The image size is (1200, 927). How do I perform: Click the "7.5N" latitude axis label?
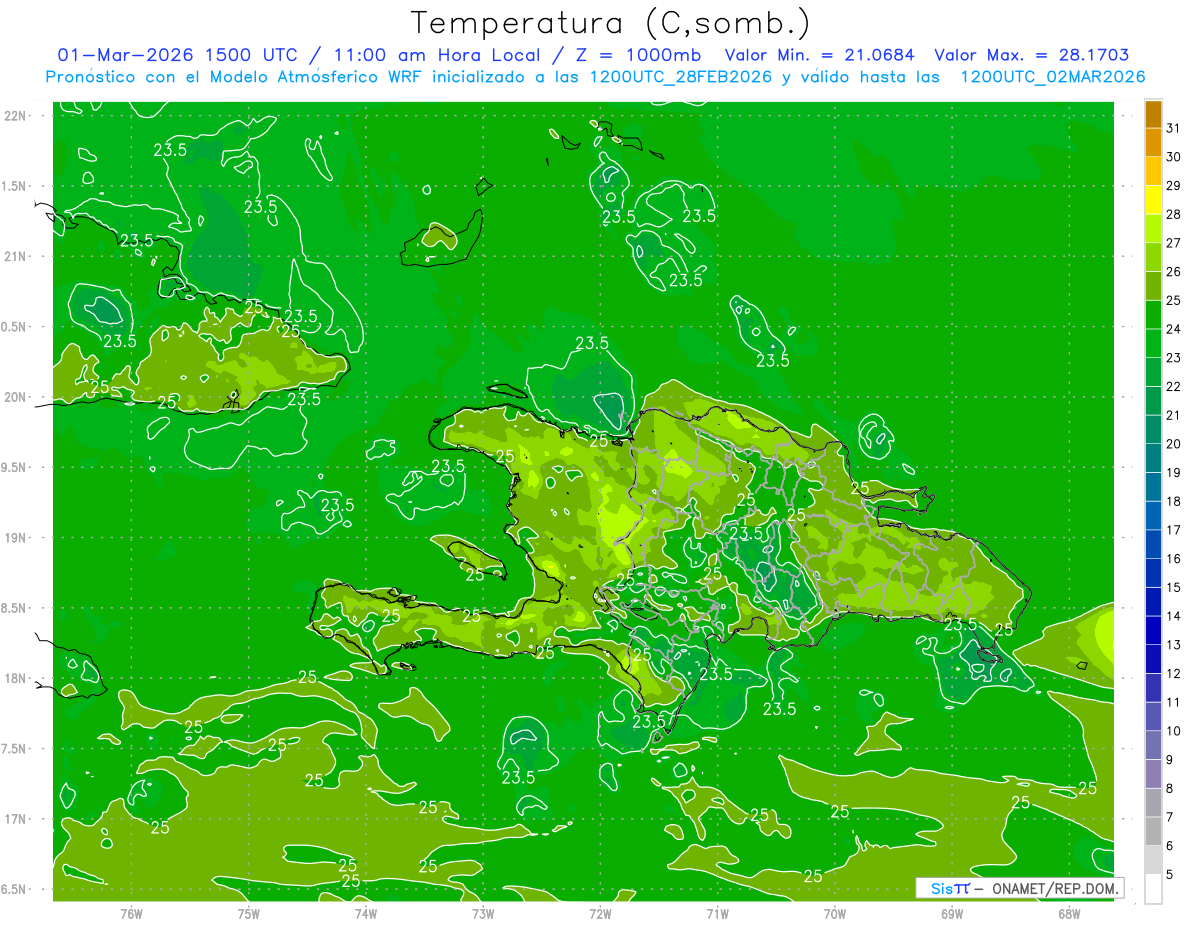15,748
